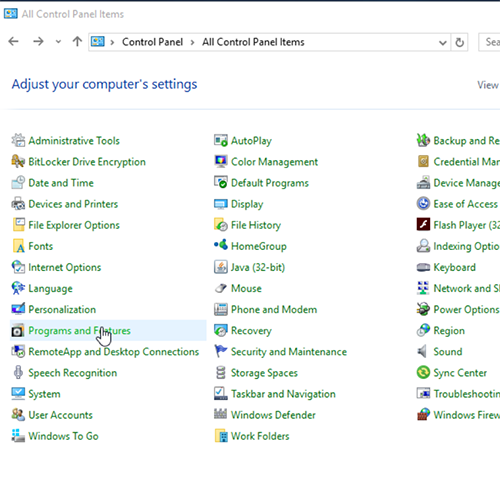Open the Credential Manager link
This screenshot has height=500, width=500.
click(x=466, y=162)
